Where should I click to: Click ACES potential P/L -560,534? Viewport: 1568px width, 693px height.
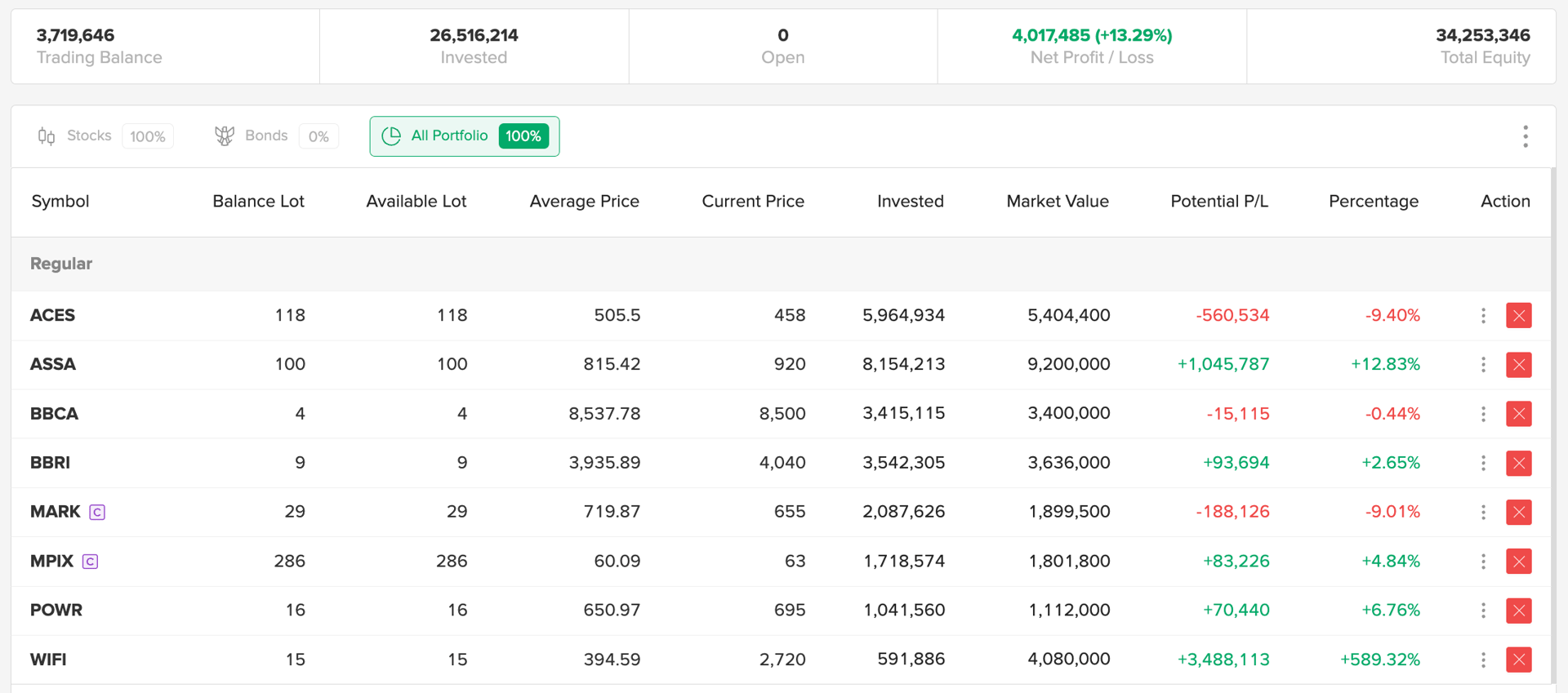click(x=1232, y=315)
